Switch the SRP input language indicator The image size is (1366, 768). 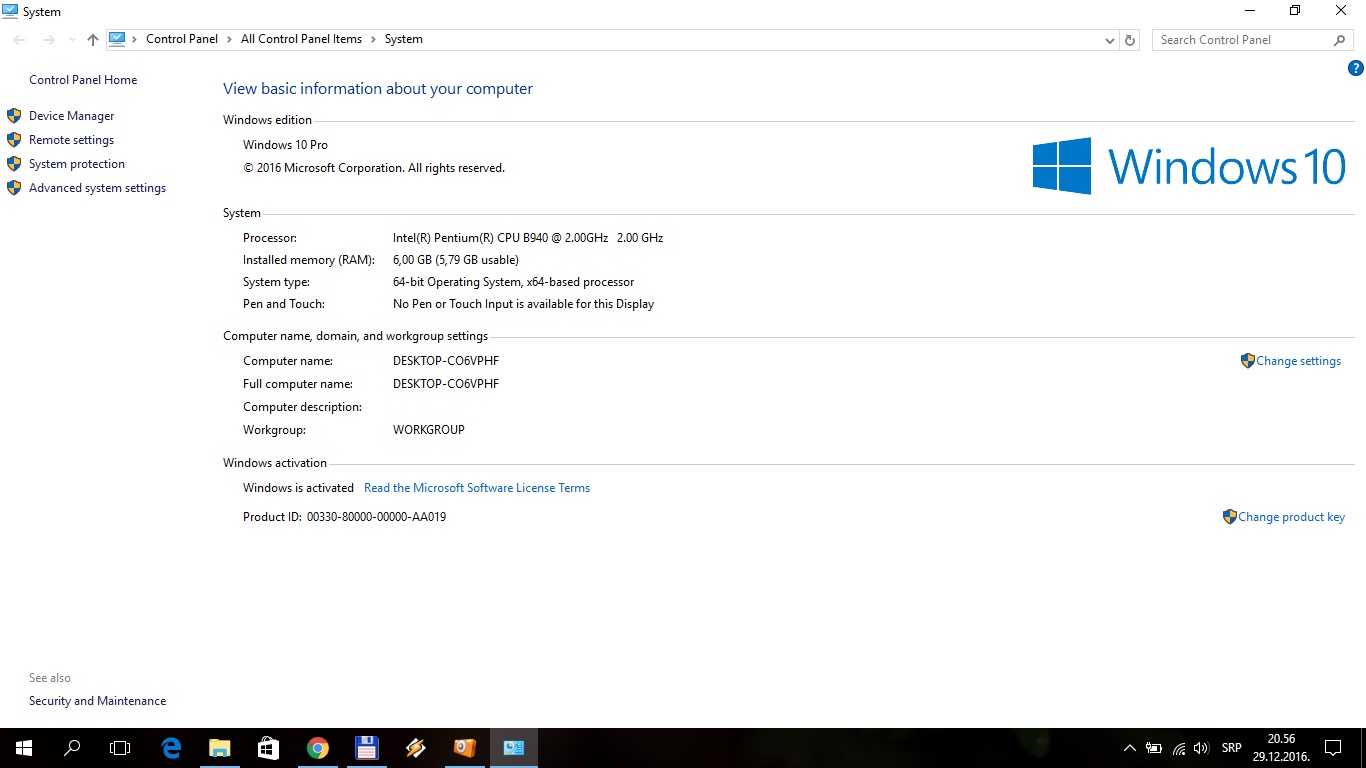click(x=1232, y=748)
